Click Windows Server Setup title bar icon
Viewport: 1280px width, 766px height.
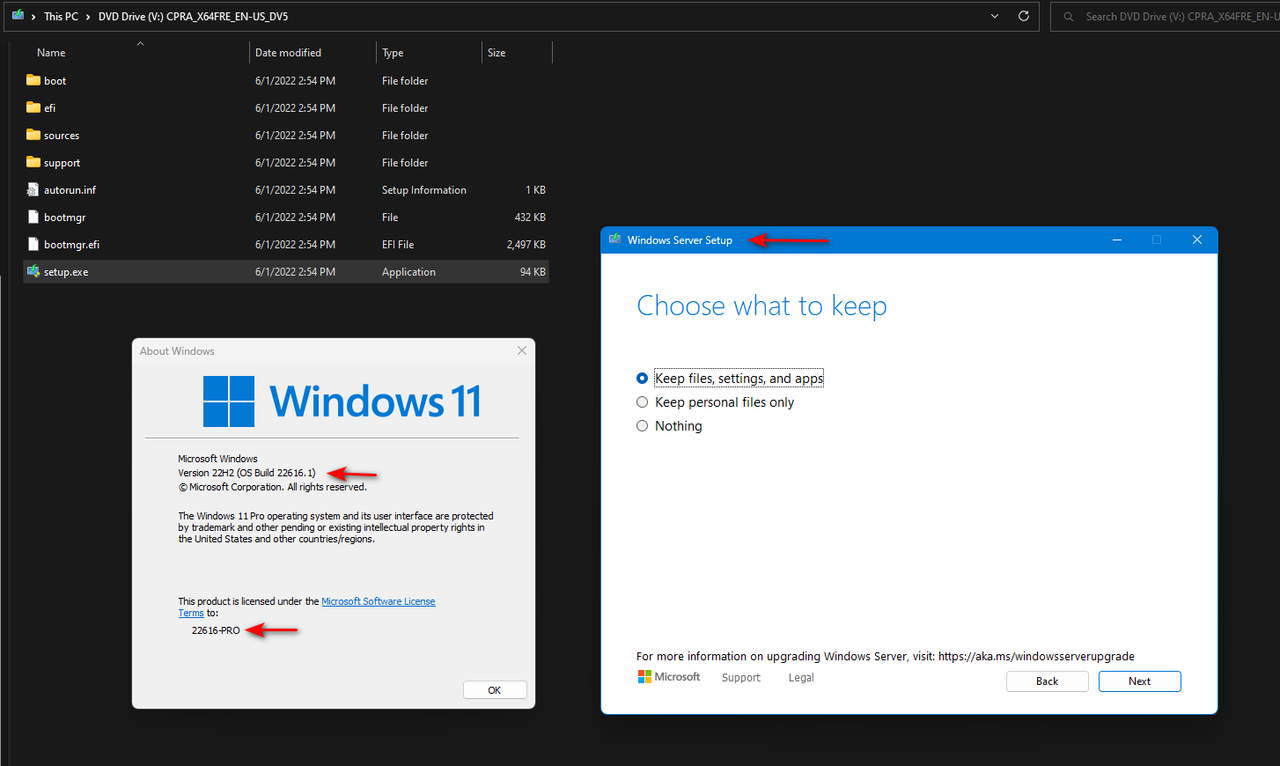tap(615, 240)
